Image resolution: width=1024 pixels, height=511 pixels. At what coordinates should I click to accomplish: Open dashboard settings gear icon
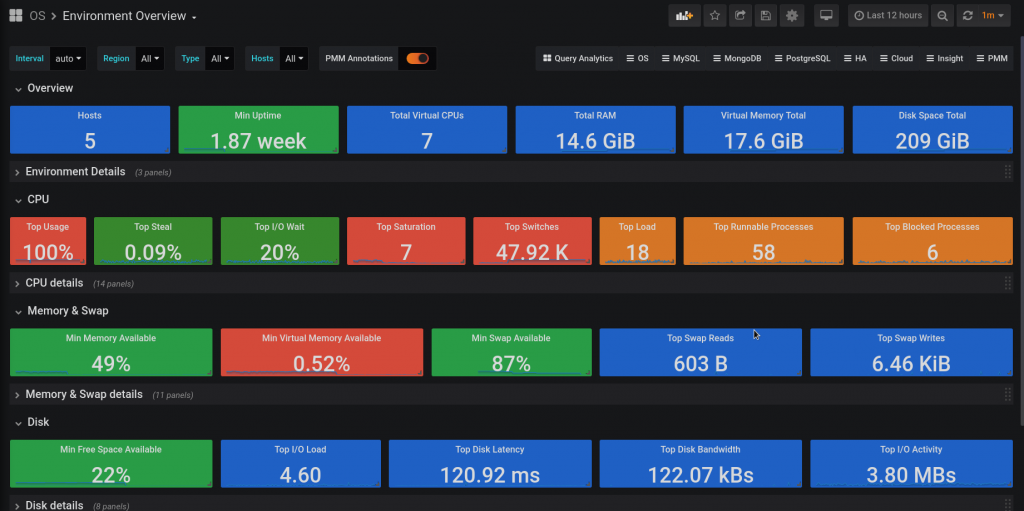click(x=792, y=16)
